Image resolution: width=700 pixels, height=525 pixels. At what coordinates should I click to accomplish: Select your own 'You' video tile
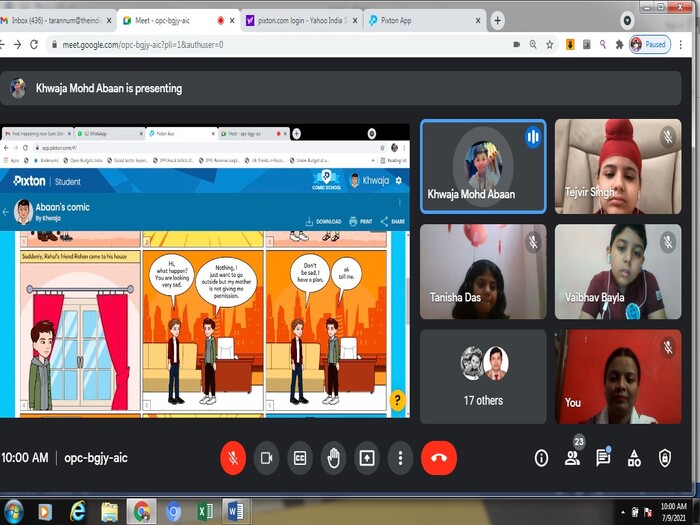[x=618, y=376]
